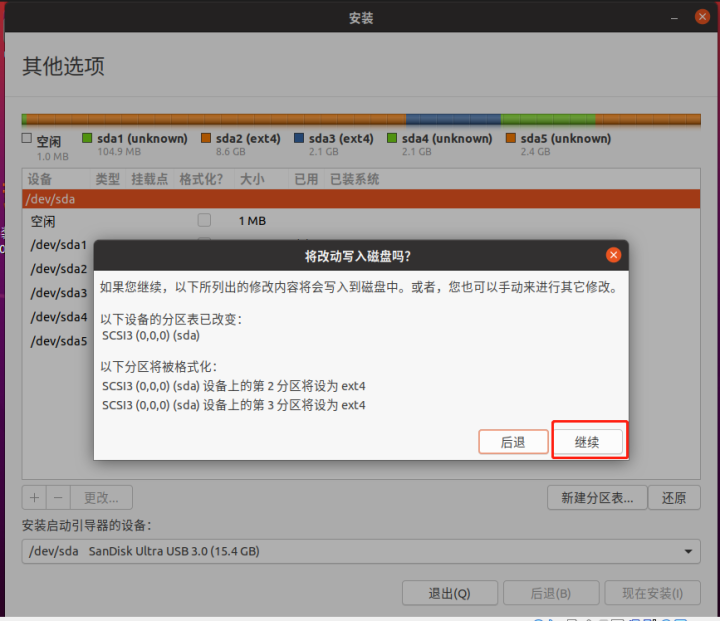Click the blue sda3 segment in partition bar
Screen dimensions: 720x621
tap(453, 120)
